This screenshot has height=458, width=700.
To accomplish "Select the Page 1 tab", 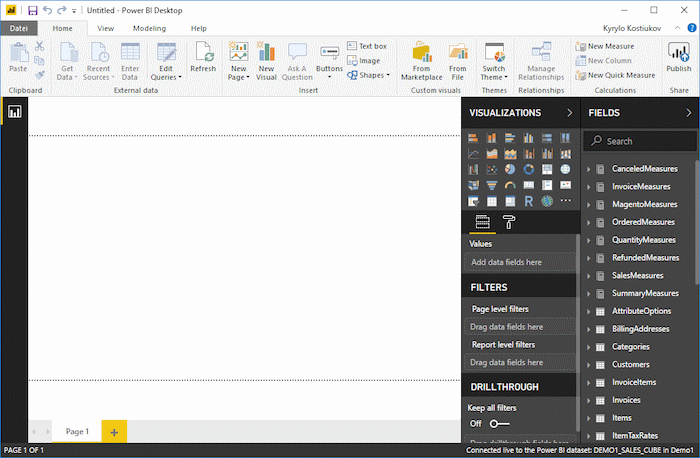I will coord(77,432).
